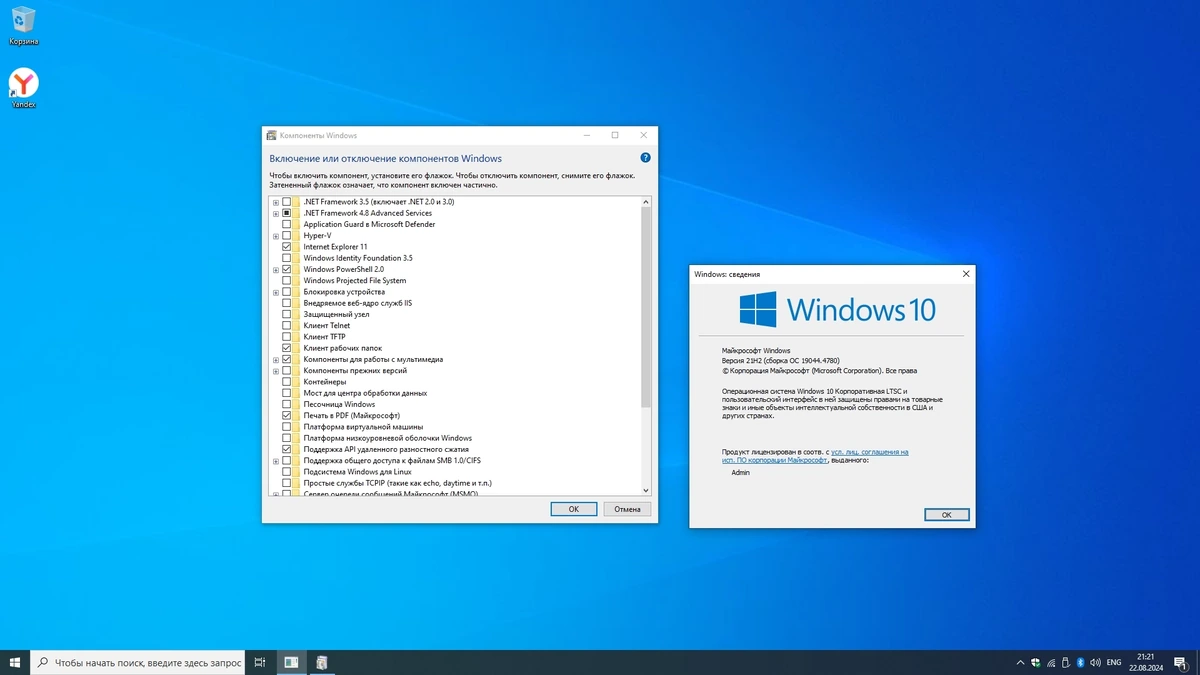Expand .NET Framework 4.8 Advanced Services node
The width and height of the screenshot is (1200, 675).
(276, 213)
